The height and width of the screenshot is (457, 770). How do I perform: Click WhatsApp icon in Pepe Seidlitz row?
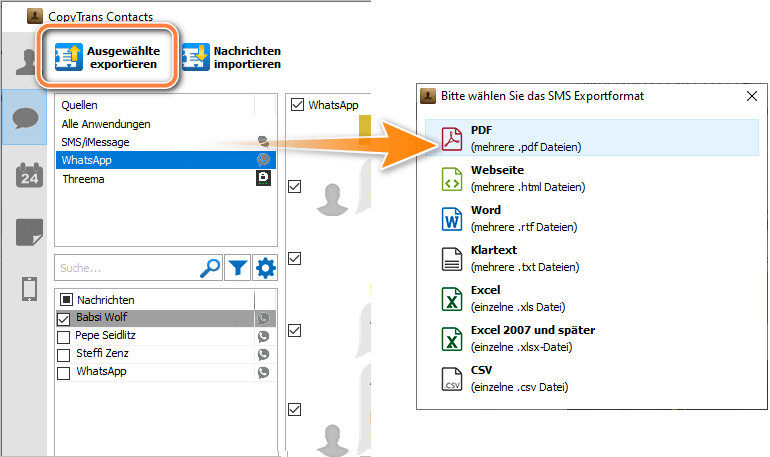[264, 336]
